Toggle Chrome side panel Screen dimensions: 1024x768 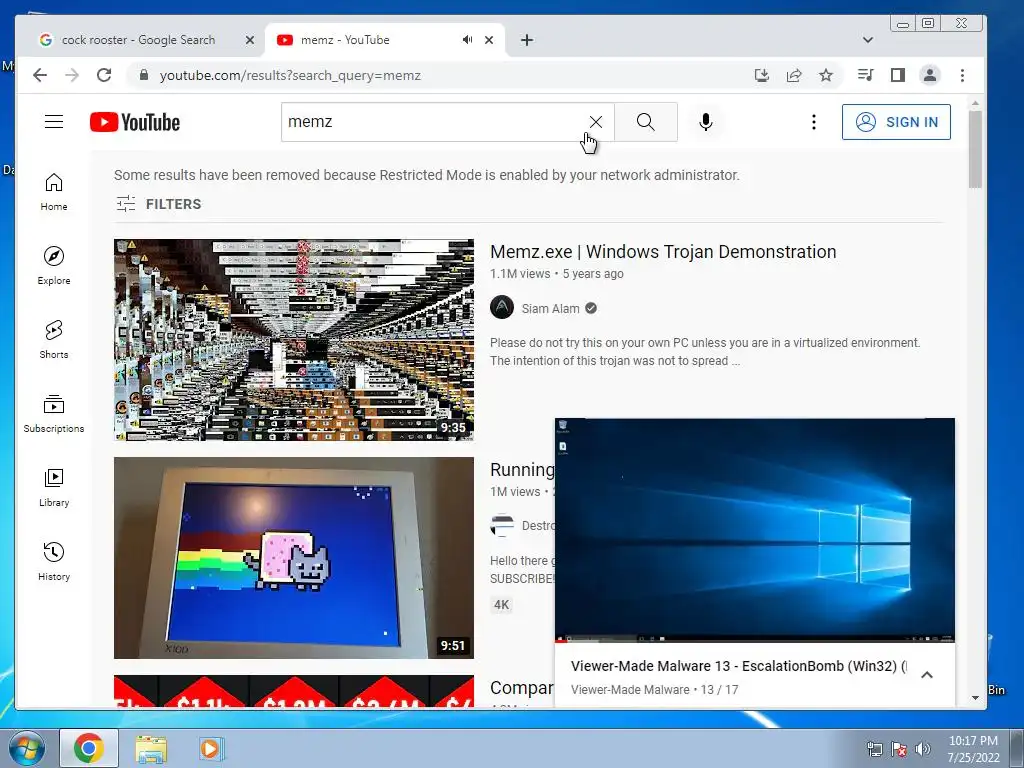[x=897, y=75]
